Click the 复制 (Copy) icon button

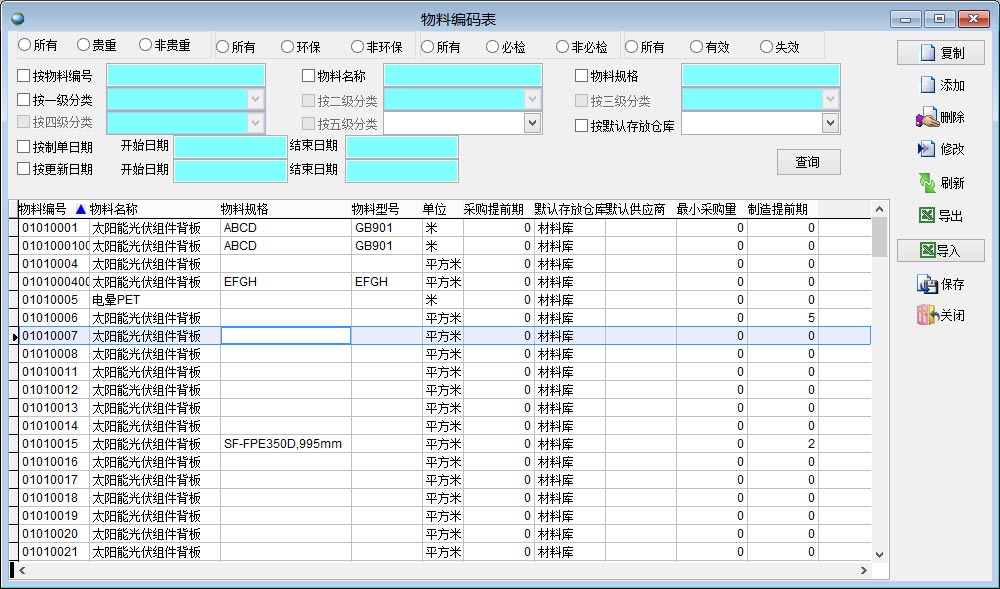(927, 53)
